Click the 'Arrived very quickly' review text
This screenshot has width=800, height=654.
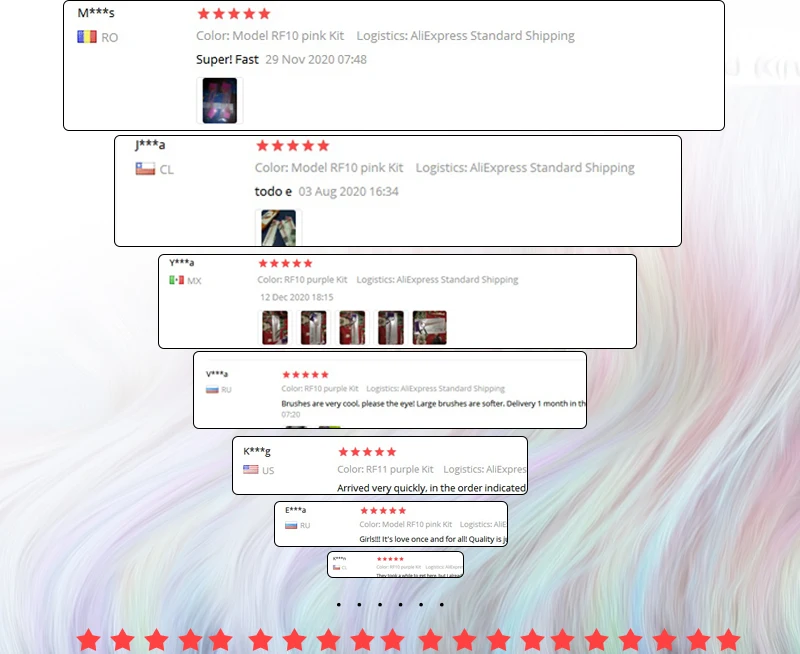pos(432,488)
